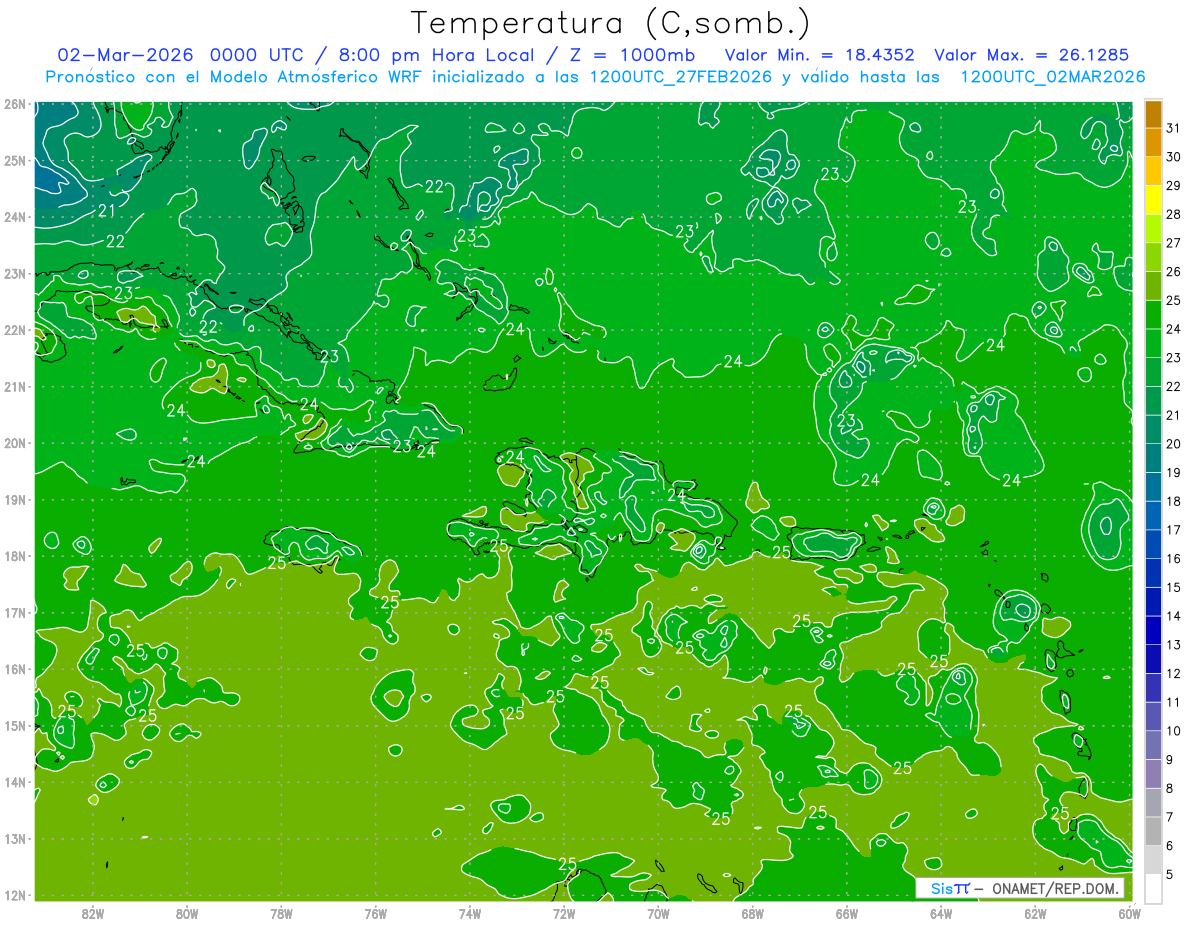Click the 6 label on the colorbar

pyautogui.click(x=1170, y=846)
